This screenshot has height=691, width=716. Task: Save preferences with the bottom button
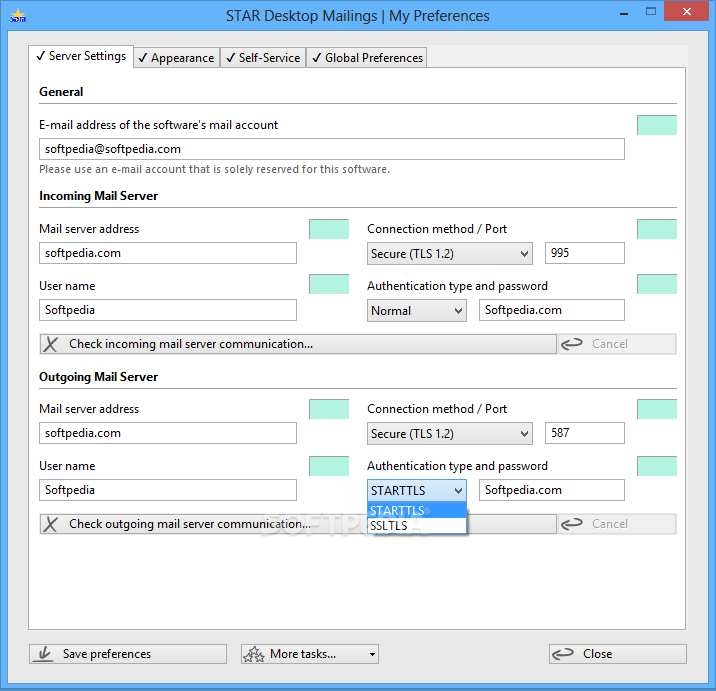pyautogui.click(x=128, y=654)
